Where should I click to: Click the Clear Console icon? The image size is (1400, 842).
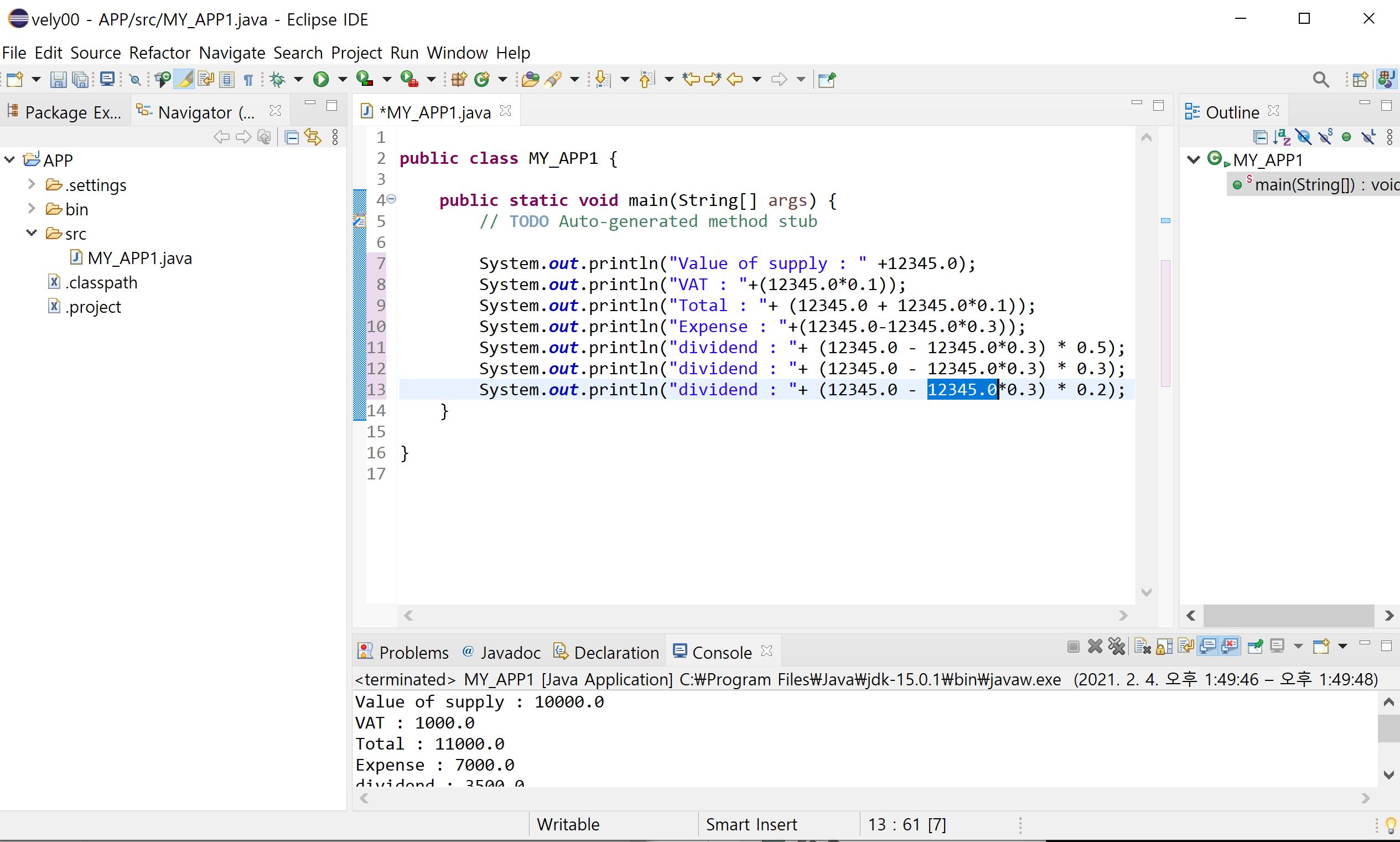pos(1142,646)
